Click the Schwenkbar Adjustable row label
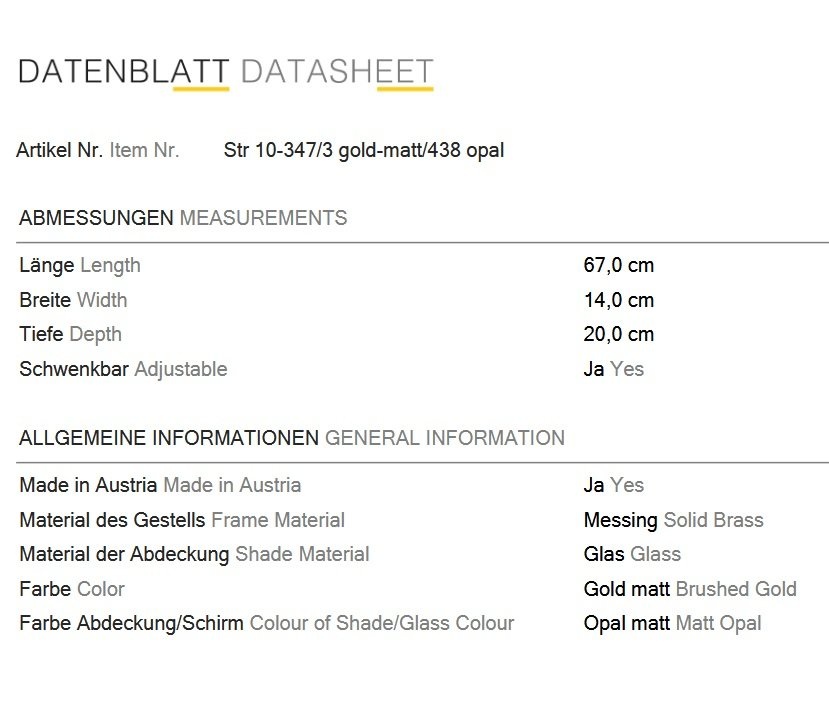829x709 pixels. pos(123,369)
